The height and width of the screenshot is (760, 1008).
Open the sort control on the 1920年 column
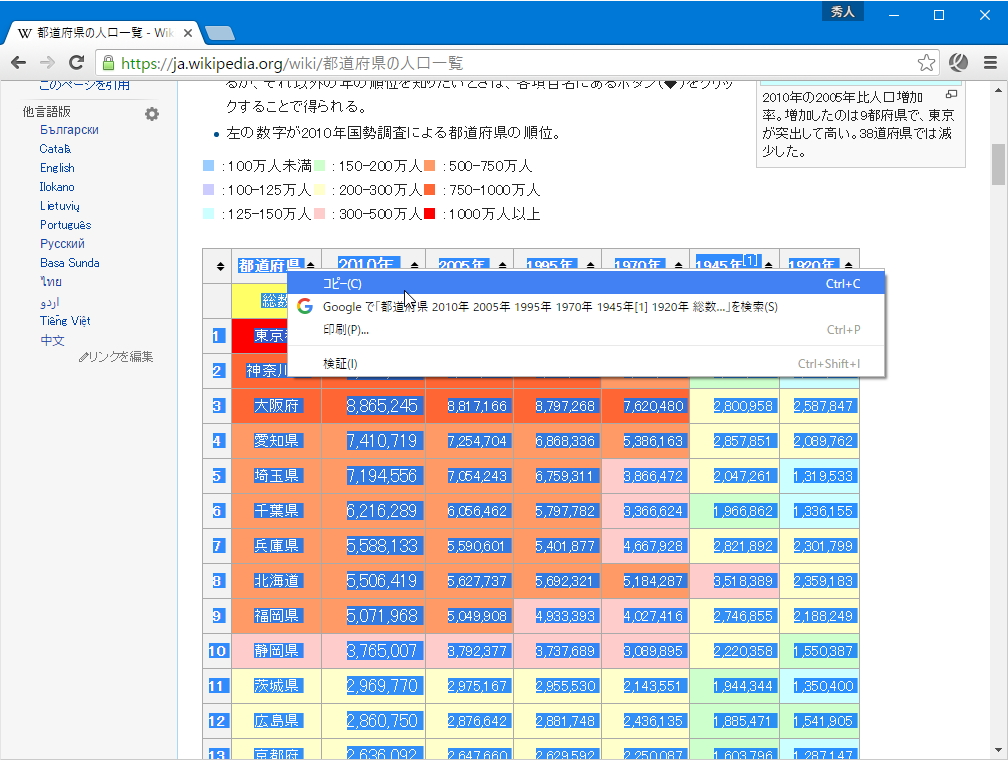click(x=850, y=263)
